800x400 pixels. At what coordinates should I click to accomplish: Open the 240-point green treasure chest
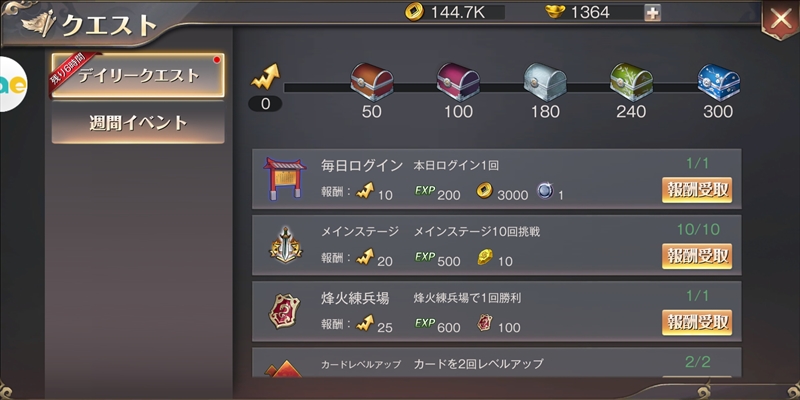632,82
